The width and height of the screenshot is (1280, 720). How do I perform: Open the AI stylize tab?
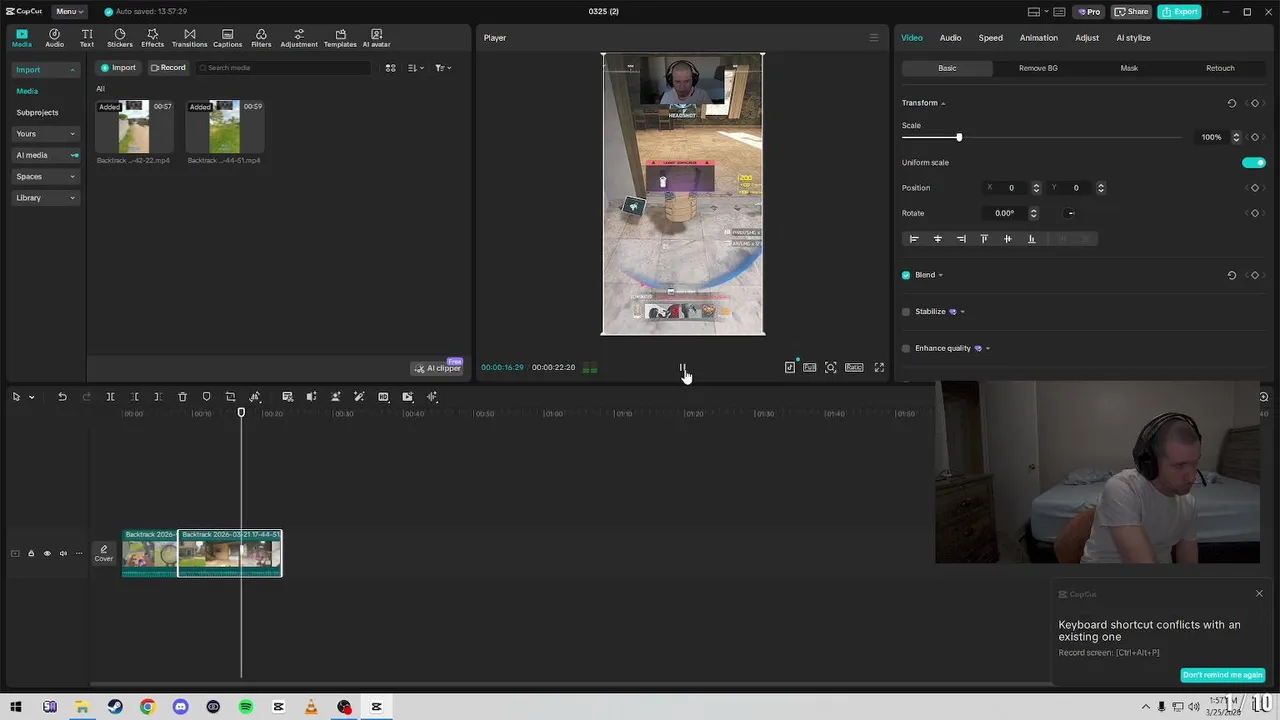click(x=1133, y=38)
